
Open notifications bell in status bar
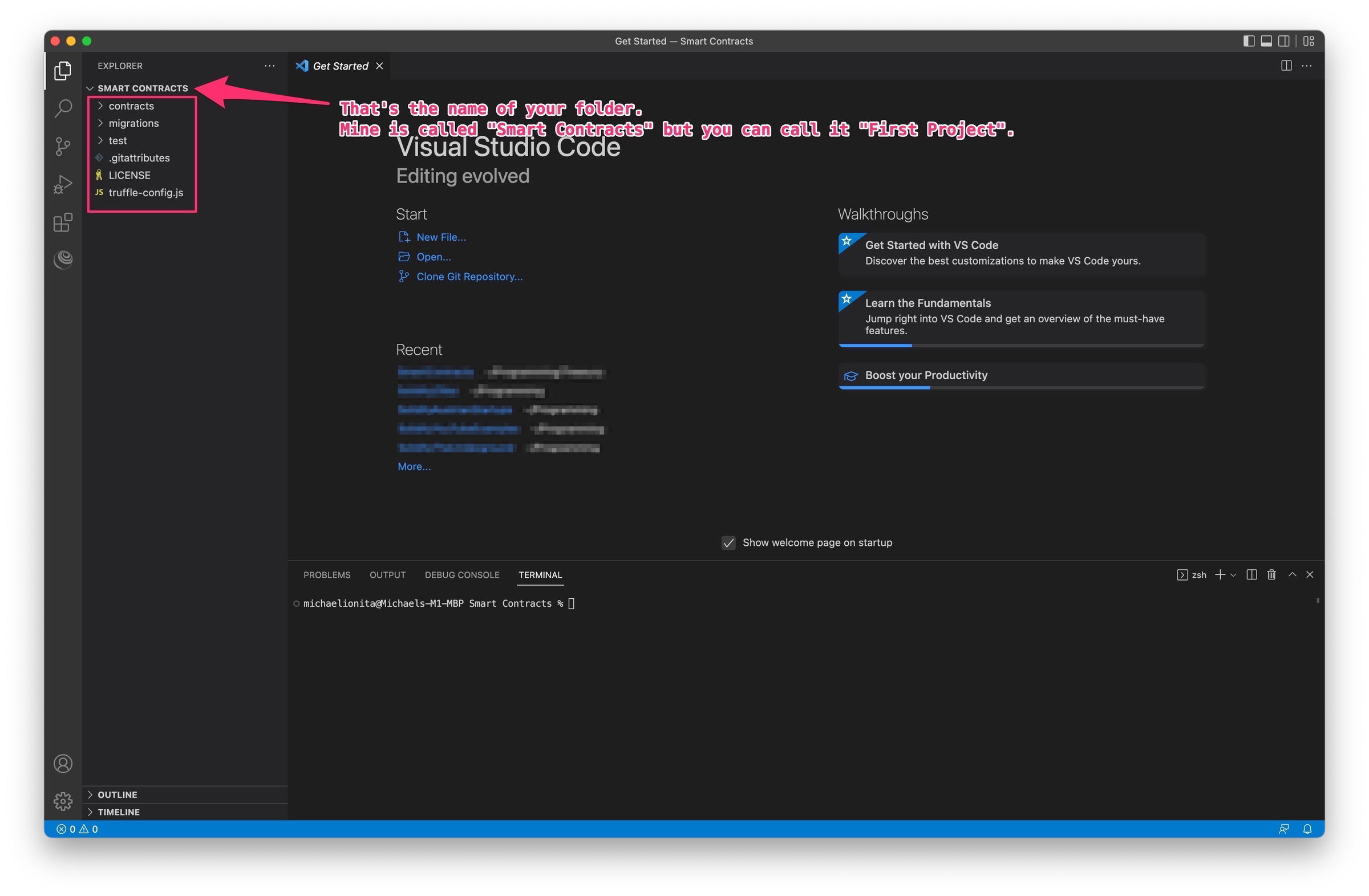1307,829
